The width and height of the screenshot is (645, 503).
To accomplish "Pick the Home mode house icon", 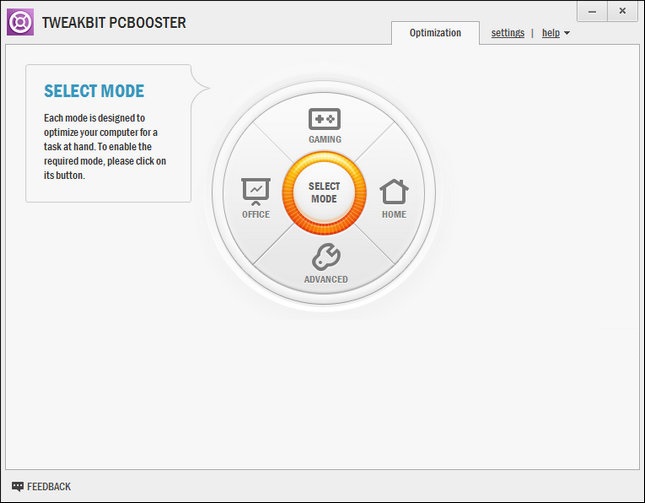I will coord(394,192).
